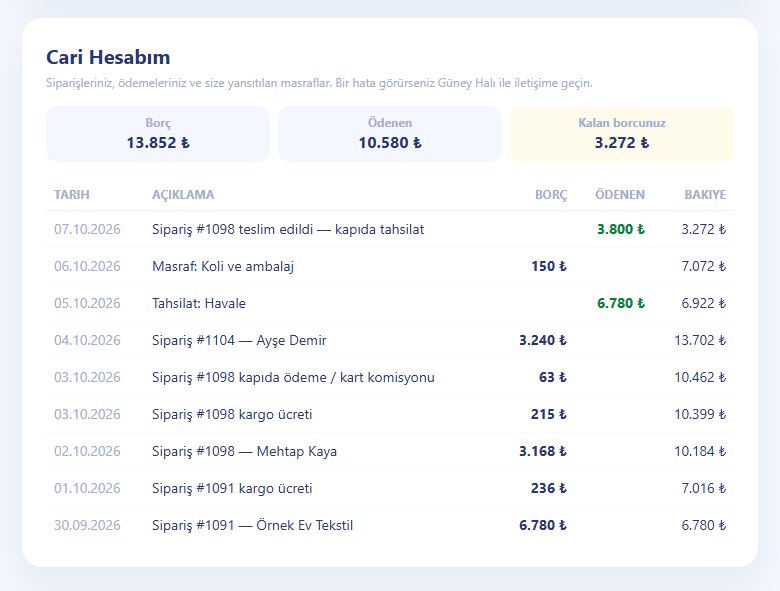Click the AÇIKLAMA column header
780x591 pixels.
click(183, 195)
